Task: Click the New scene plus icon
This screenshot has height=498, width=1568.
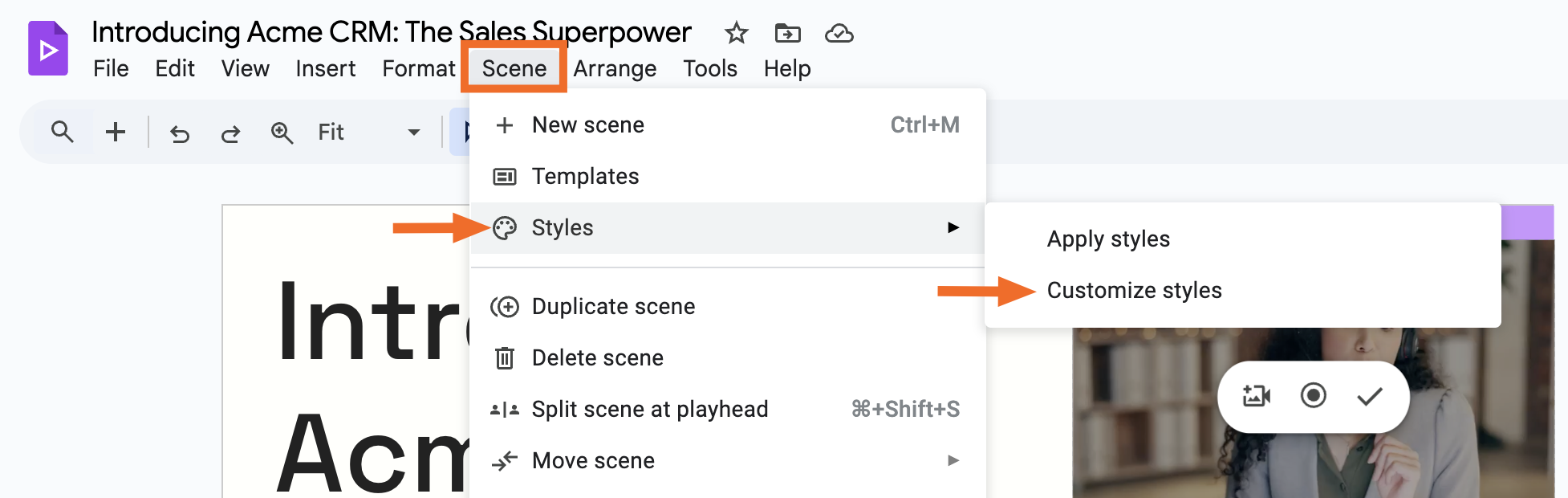Action: [505, 125]
